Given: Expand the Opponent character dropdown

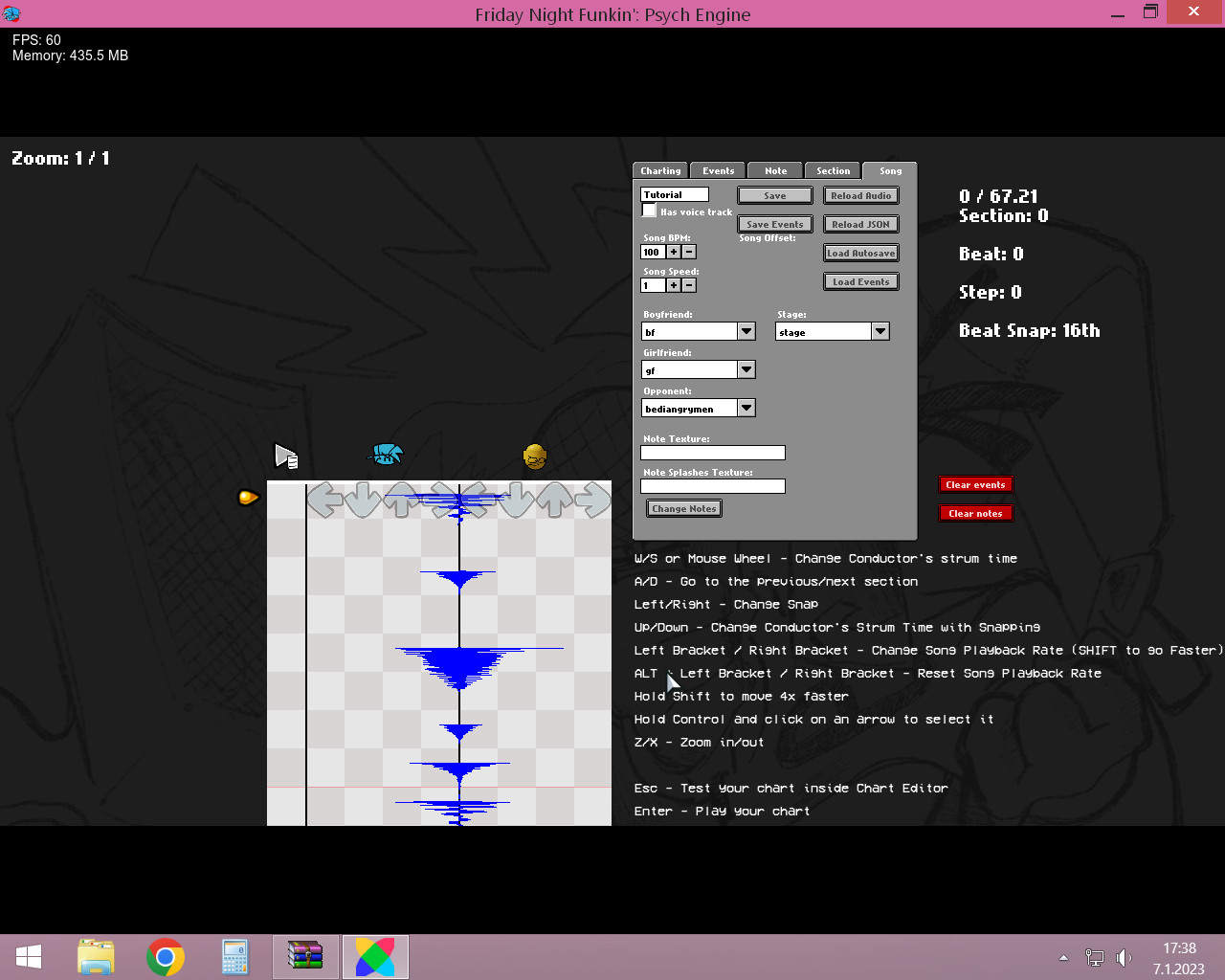Looking at the screenshot, I should point(746,408).
